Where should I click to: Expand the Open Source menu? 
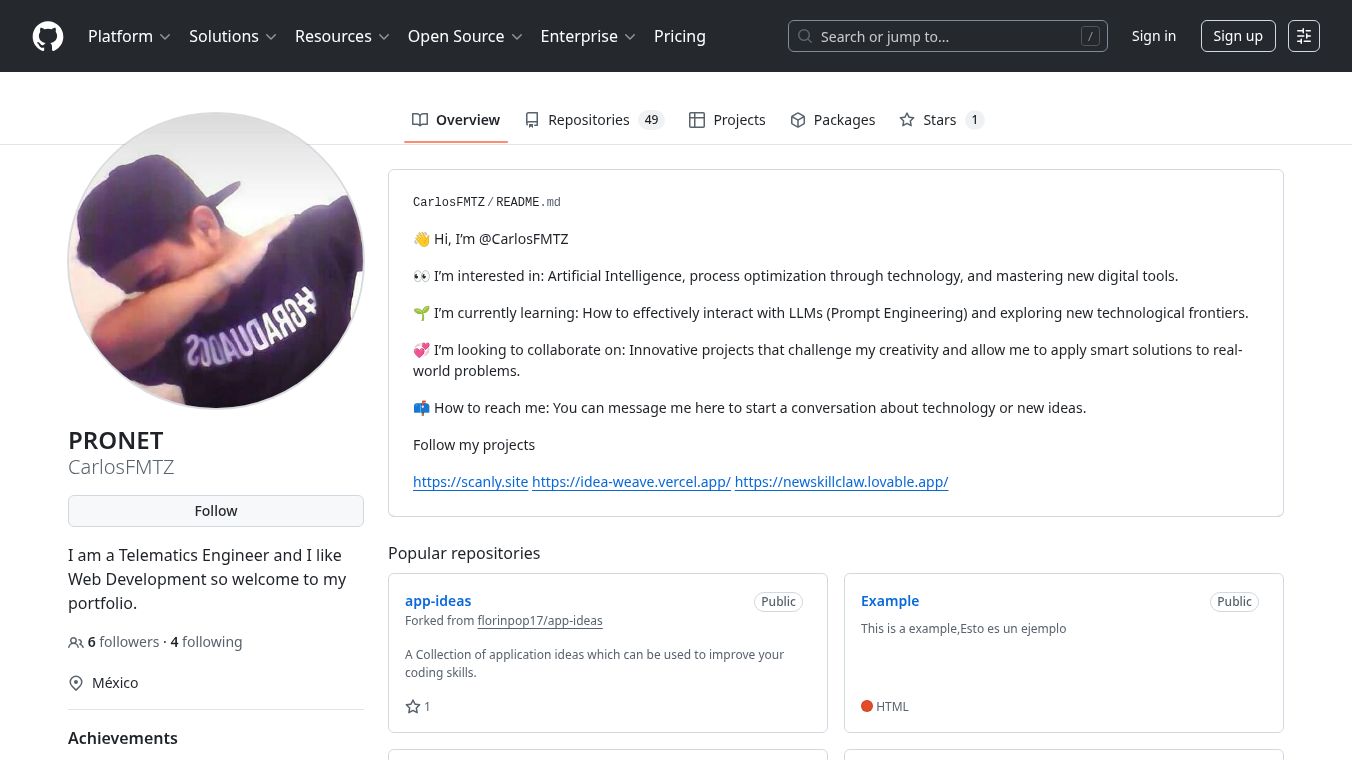coord(466,36)
